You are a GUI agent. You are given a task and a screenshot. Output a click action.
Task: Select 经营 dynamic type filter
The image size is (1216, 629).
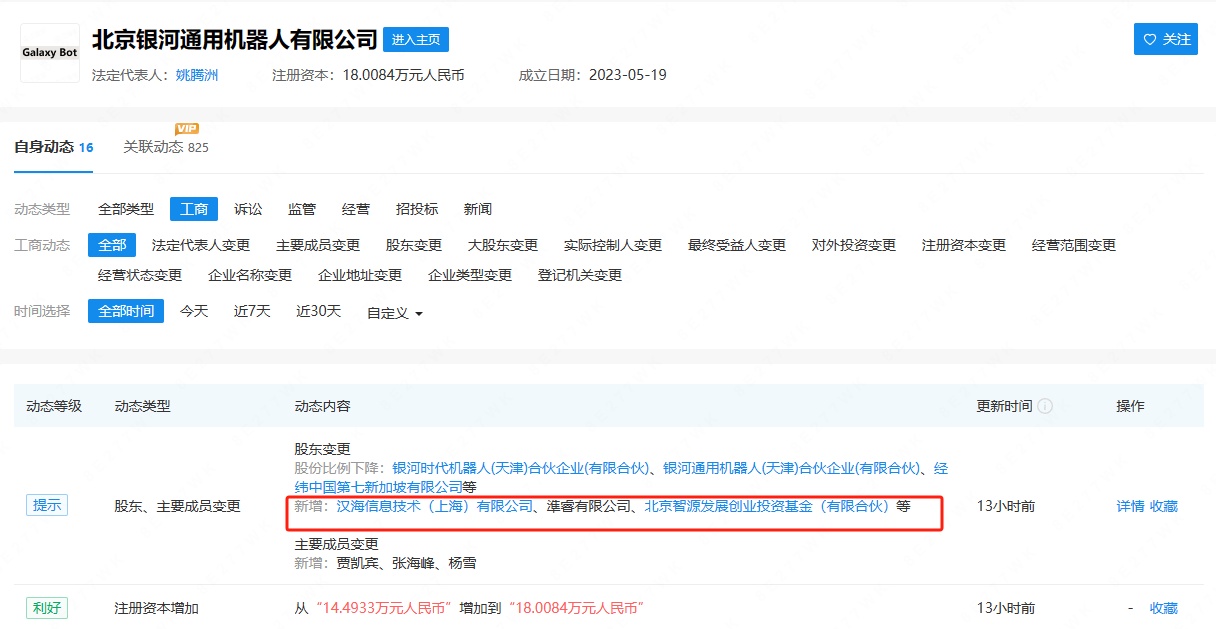356,209
